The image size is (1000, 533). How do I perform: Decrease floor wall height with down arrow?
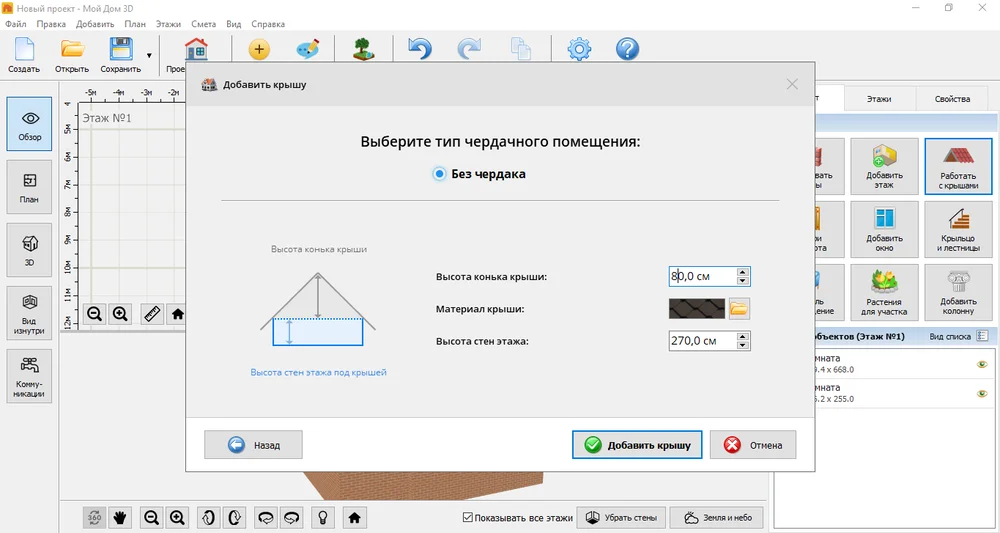click(742, 345)
